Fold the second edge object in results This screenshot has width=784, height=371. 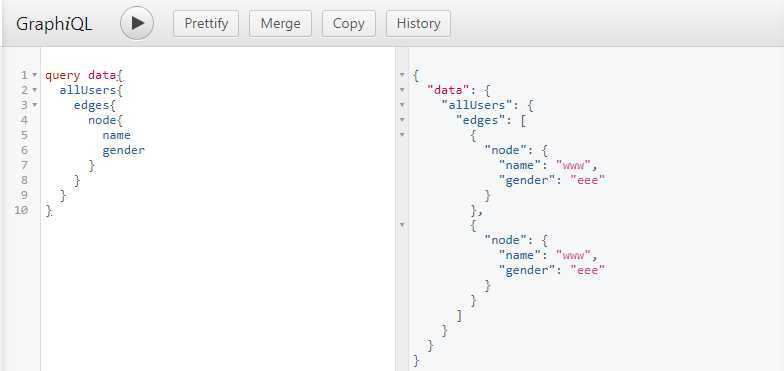point(402,226)
